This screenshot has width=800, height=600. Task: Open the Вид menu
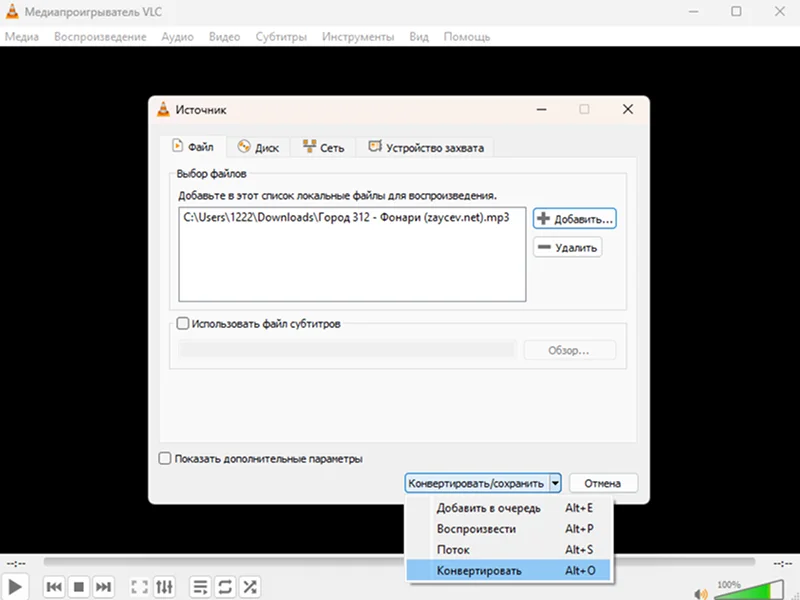419,37
